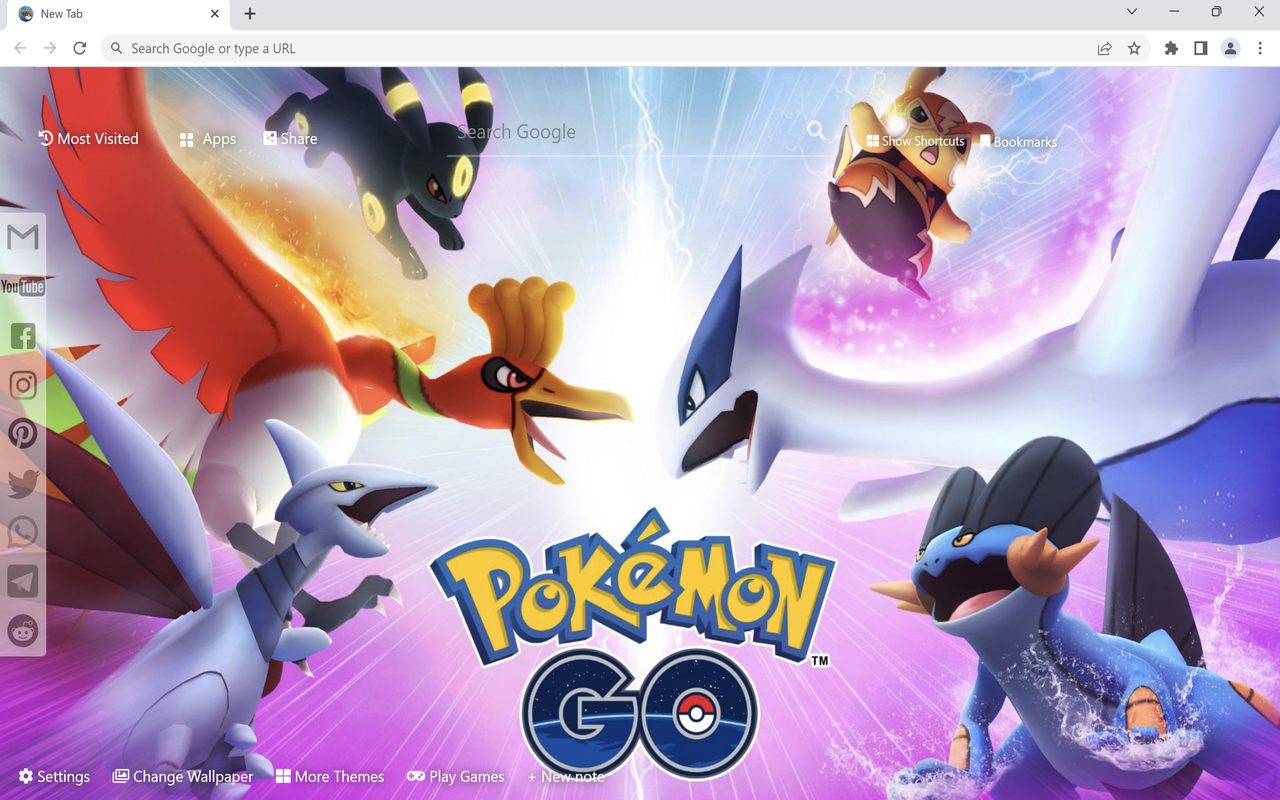Open Reddit sidebar shortcut
The height and width of the screenshot is (800, 1280).
tap(23, 631)
